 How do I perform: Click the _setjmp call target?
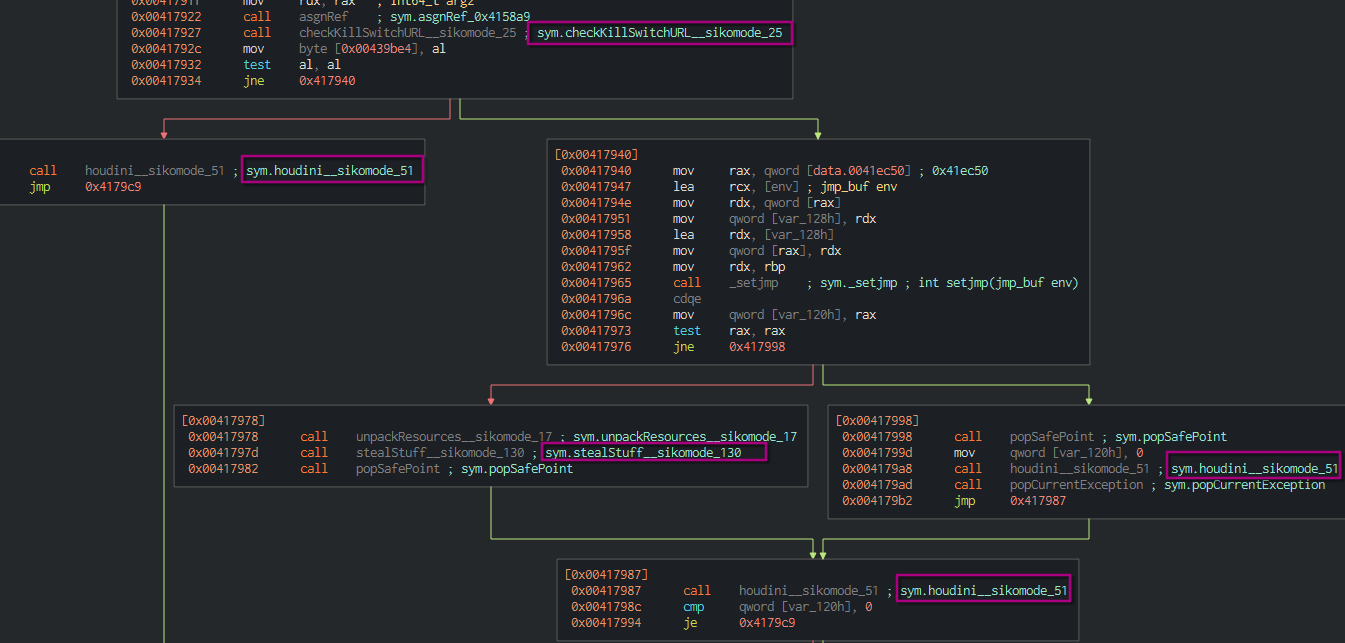(x=754, y=283)
